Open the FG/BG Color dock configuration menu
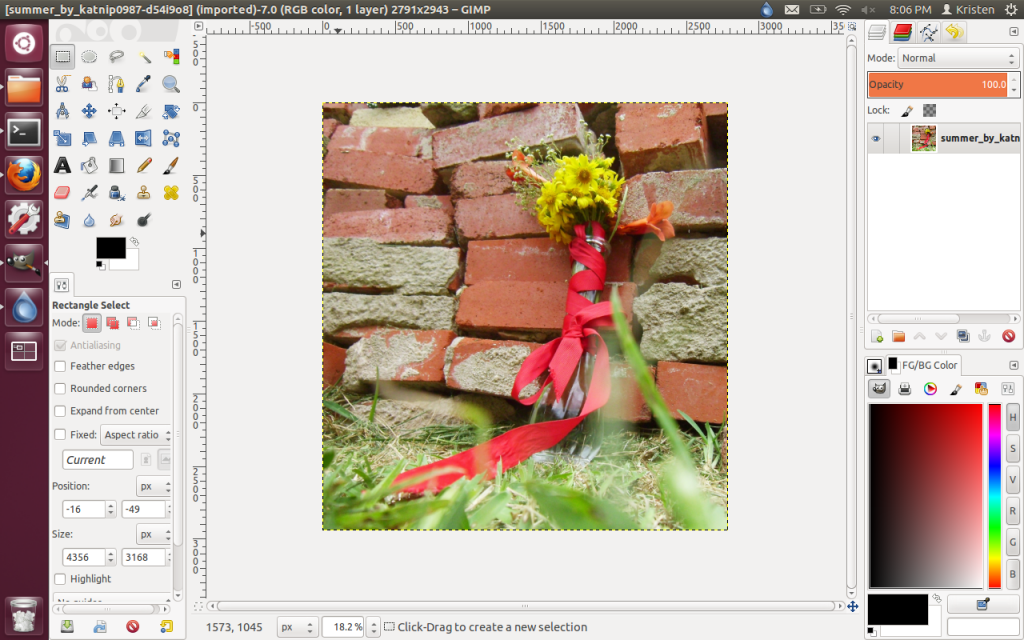1024x640 pixels. [x=1014, y=365]
